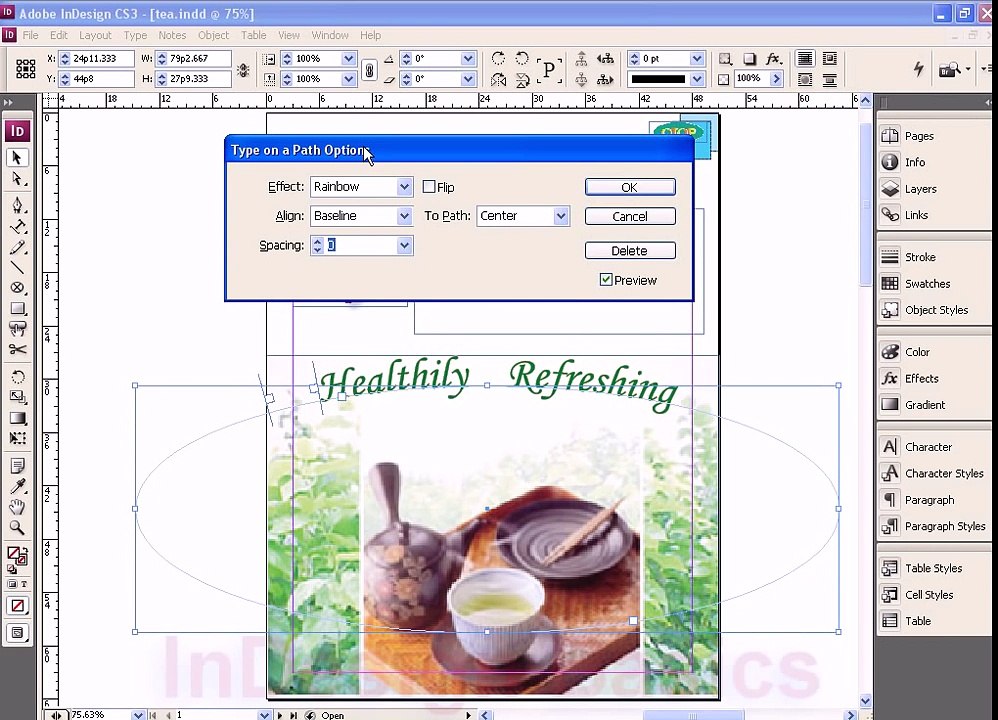Image resolution: width=998 pixels, height=720 pixels.
Task: Click the X position field 24p11.333
Action: coord(102,59)
